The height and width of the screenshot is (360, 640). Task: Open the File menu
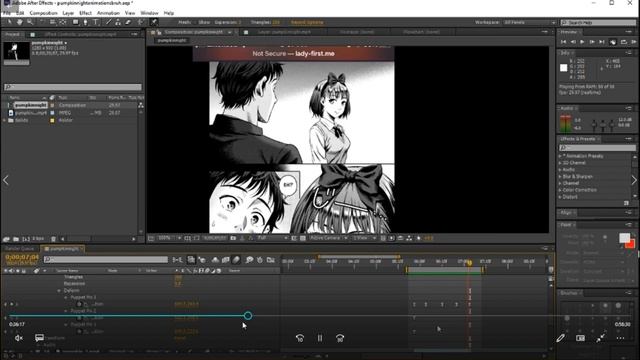pyautogui.click(x=7, y=13)
